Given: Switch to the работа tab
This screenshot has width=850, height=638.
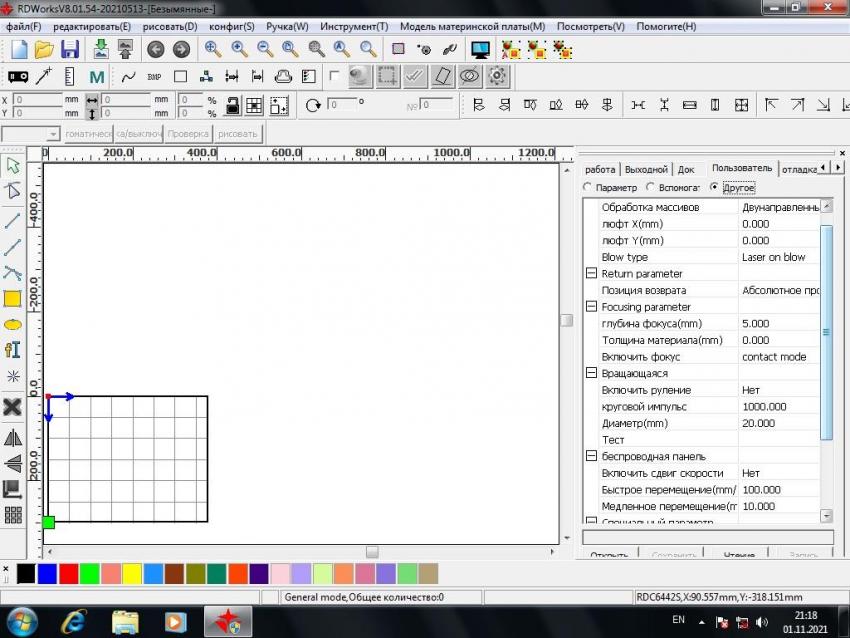Looking at the screenshot, I should (600, 169).
